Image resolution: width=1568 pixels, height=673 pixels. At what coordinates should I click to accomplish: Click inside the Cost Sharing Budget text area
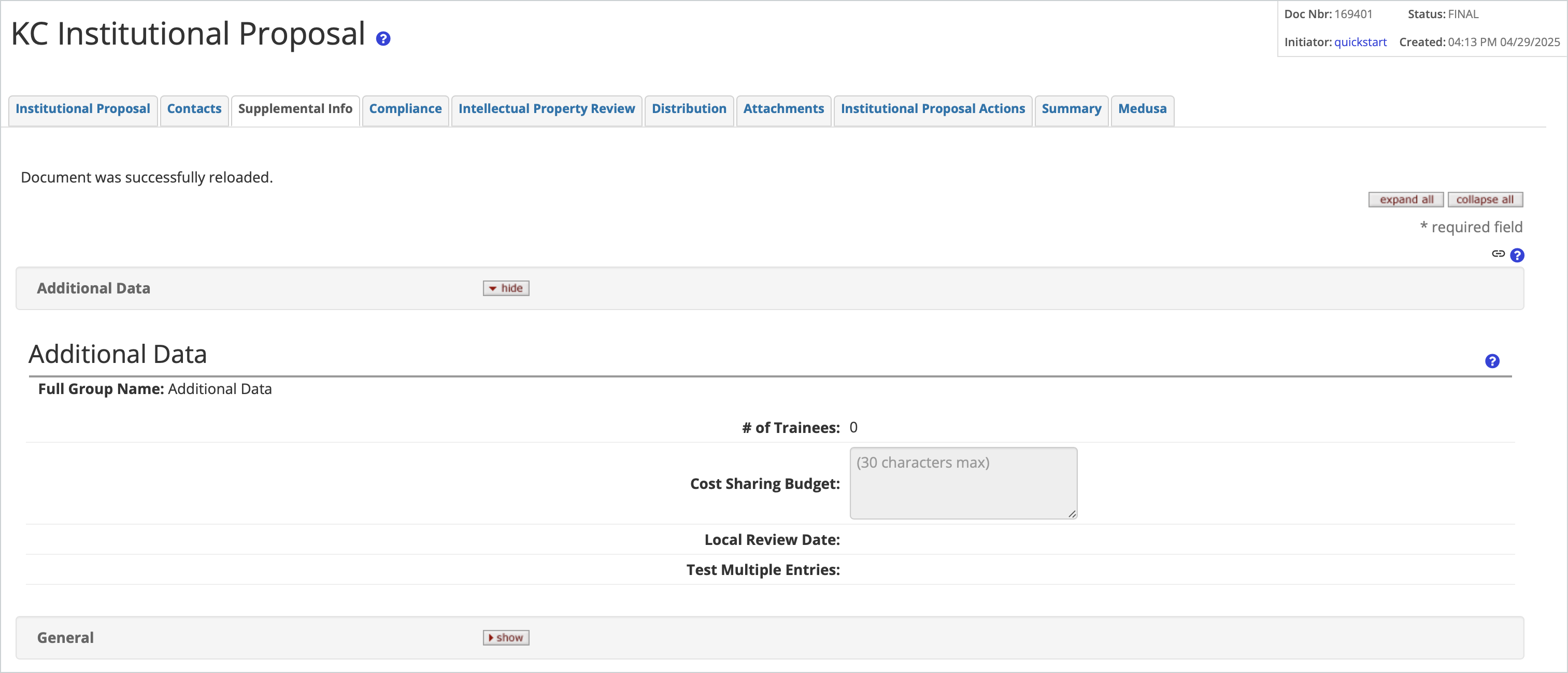coord(963,483)
